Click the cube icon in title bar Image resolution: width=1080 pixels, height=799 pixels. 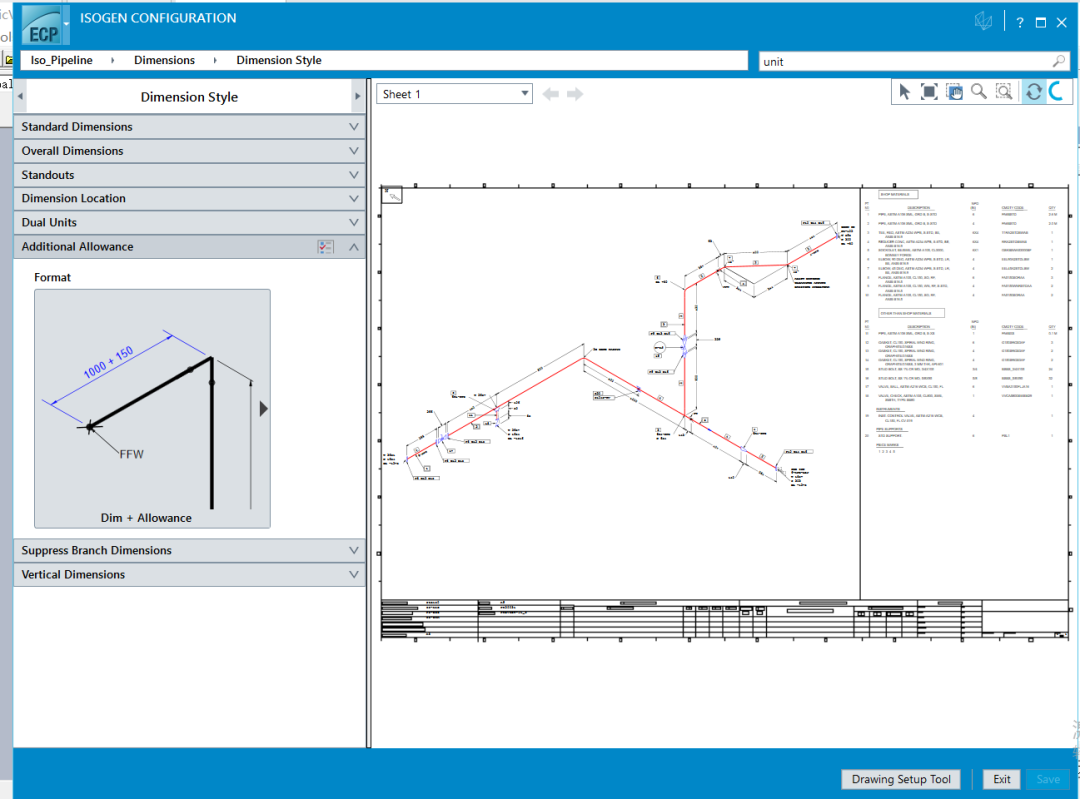[984, 21]
